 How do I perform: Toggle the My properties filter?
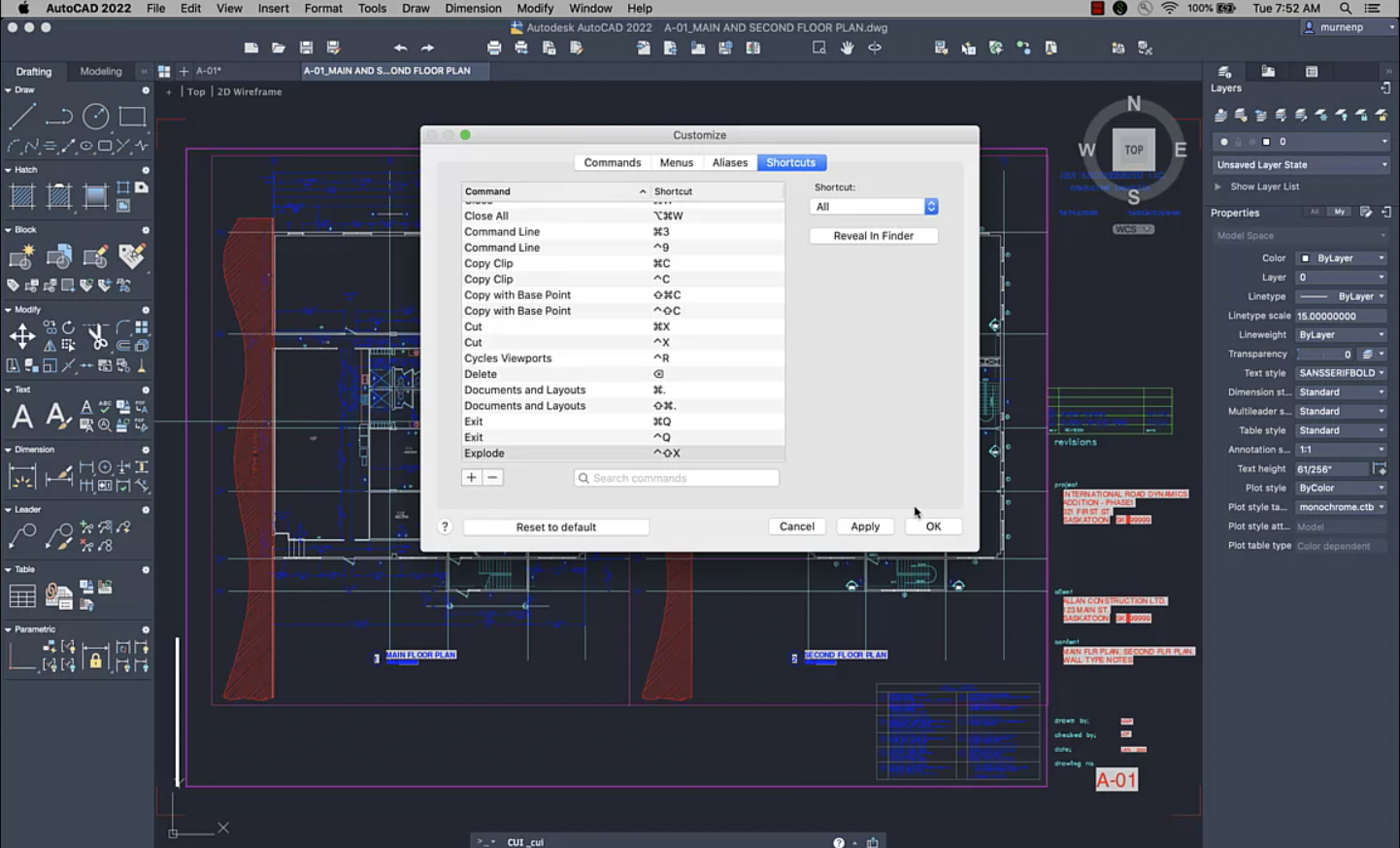(x=1340, y=212)
